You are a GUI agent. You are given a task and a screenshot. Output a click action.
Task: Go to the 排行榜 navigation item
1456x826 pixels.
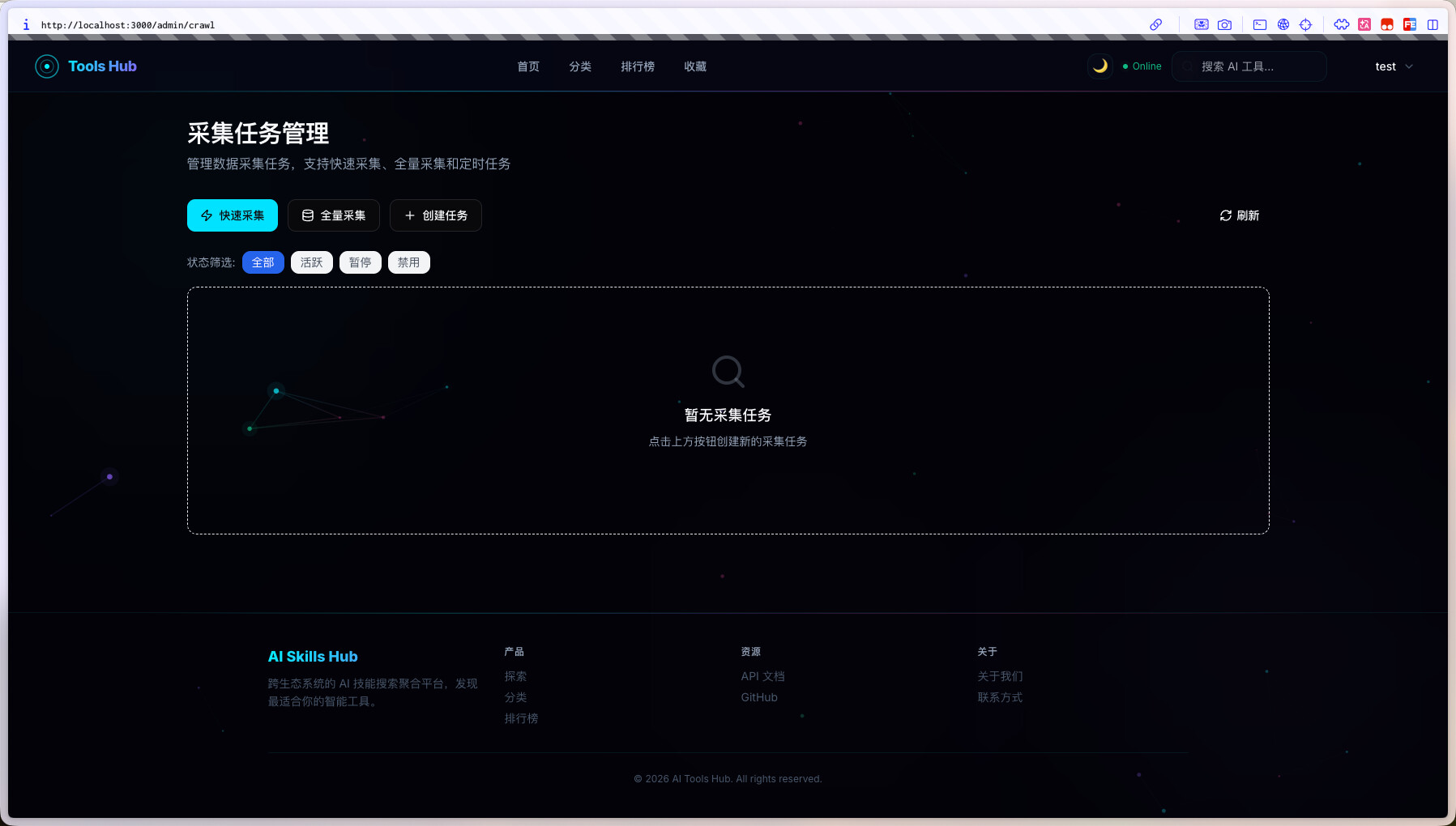638,66
